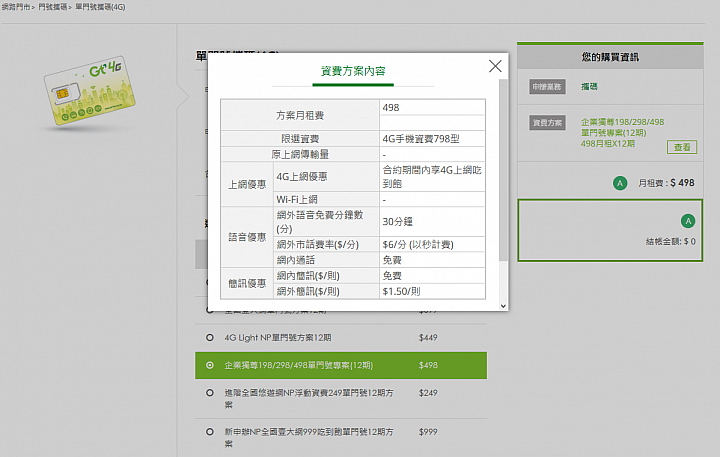Click the green A icon beside 月租費
The width and height of the screenshot is (720, 457).
pyautogui.click(x=620, y=183)
